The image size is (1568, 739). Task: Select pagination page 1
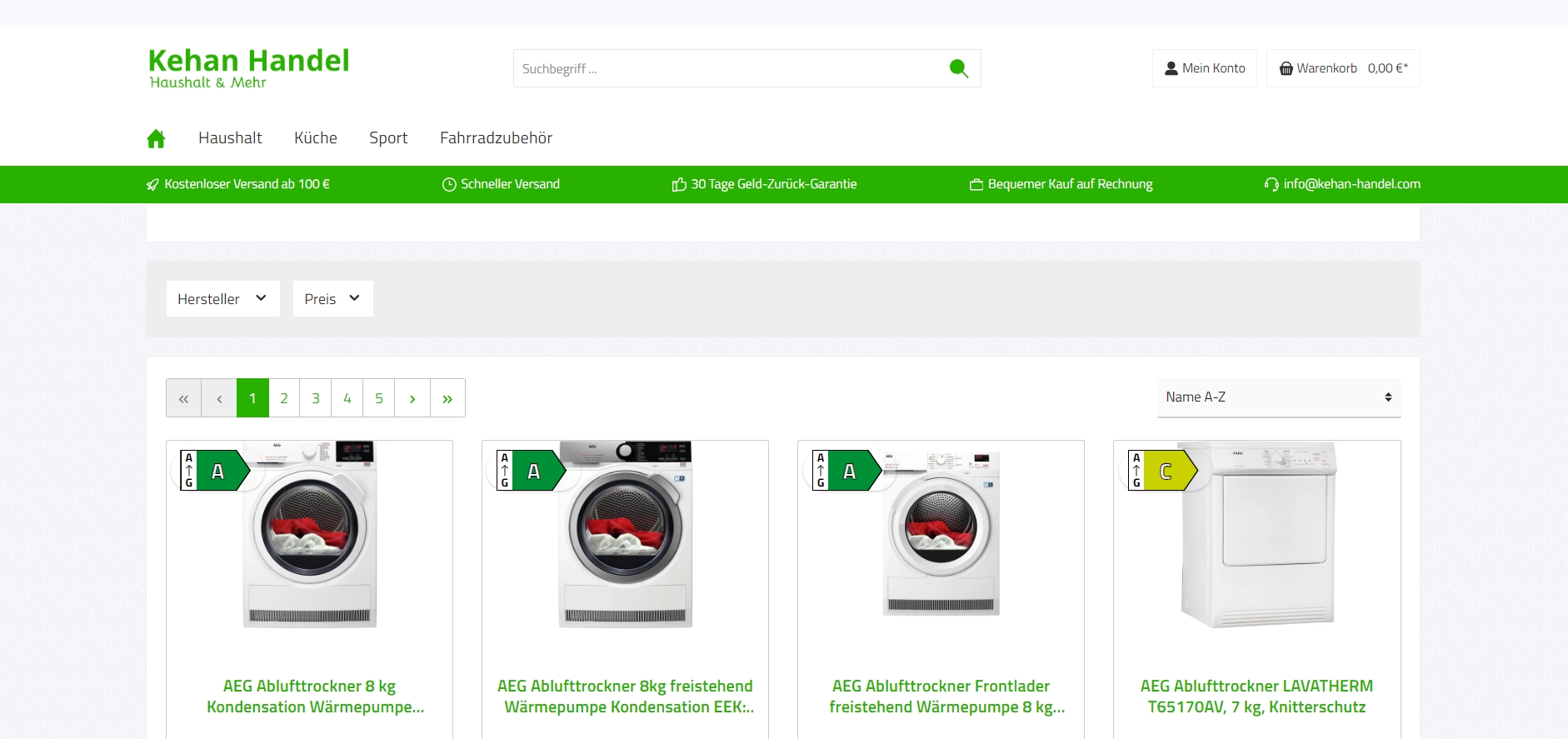252,398
